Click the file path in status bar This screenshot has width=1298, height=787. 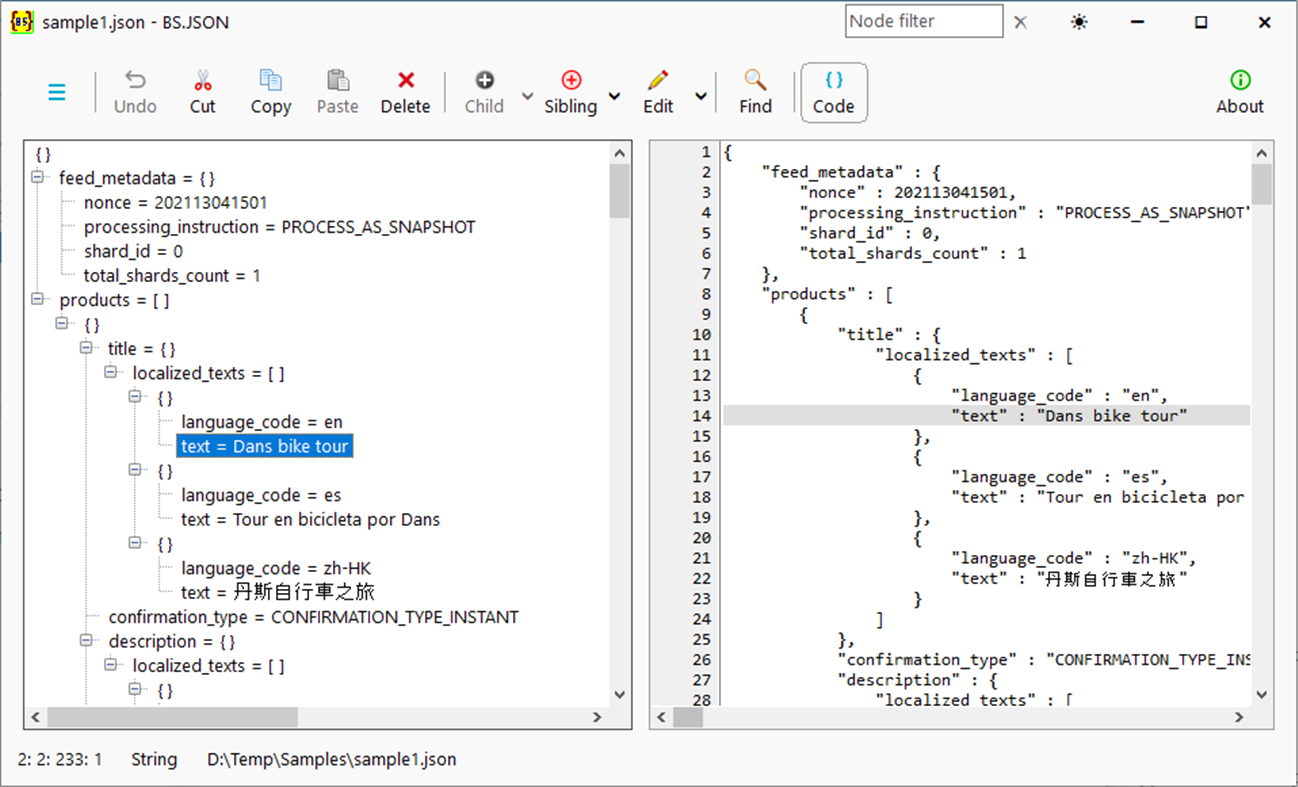(331, 759)
